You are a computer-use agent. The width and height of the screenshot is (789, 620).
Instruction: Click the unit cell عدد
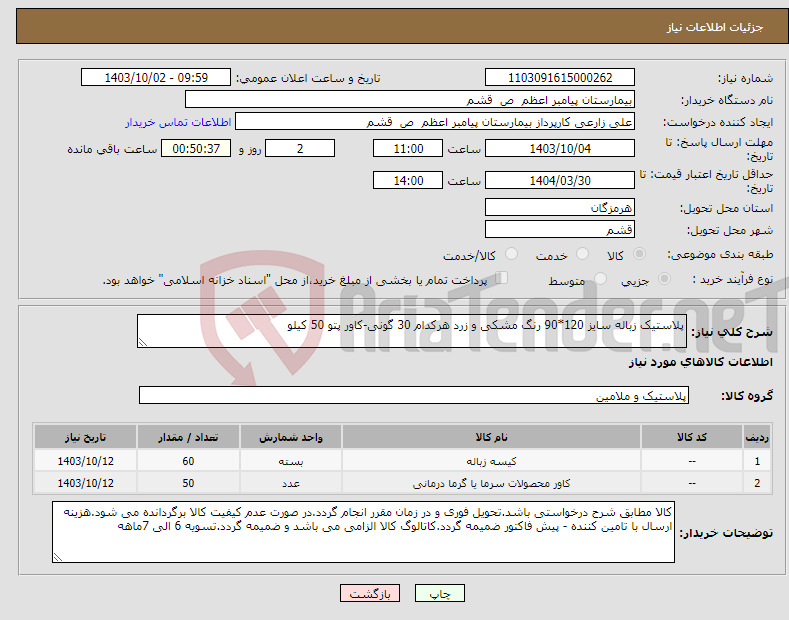point(291,483)
